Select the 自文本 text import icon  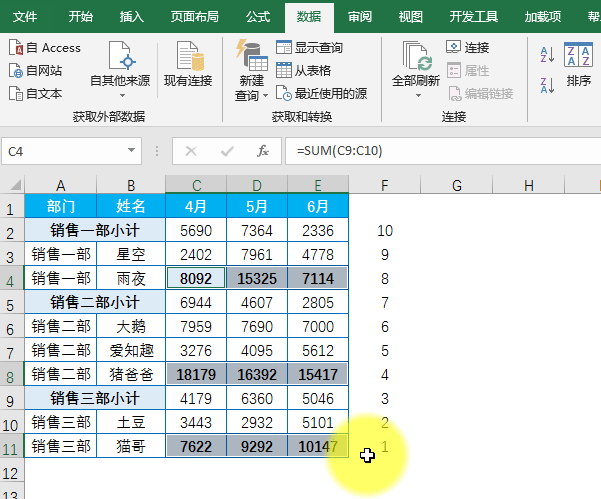click(x=17, y=93)
